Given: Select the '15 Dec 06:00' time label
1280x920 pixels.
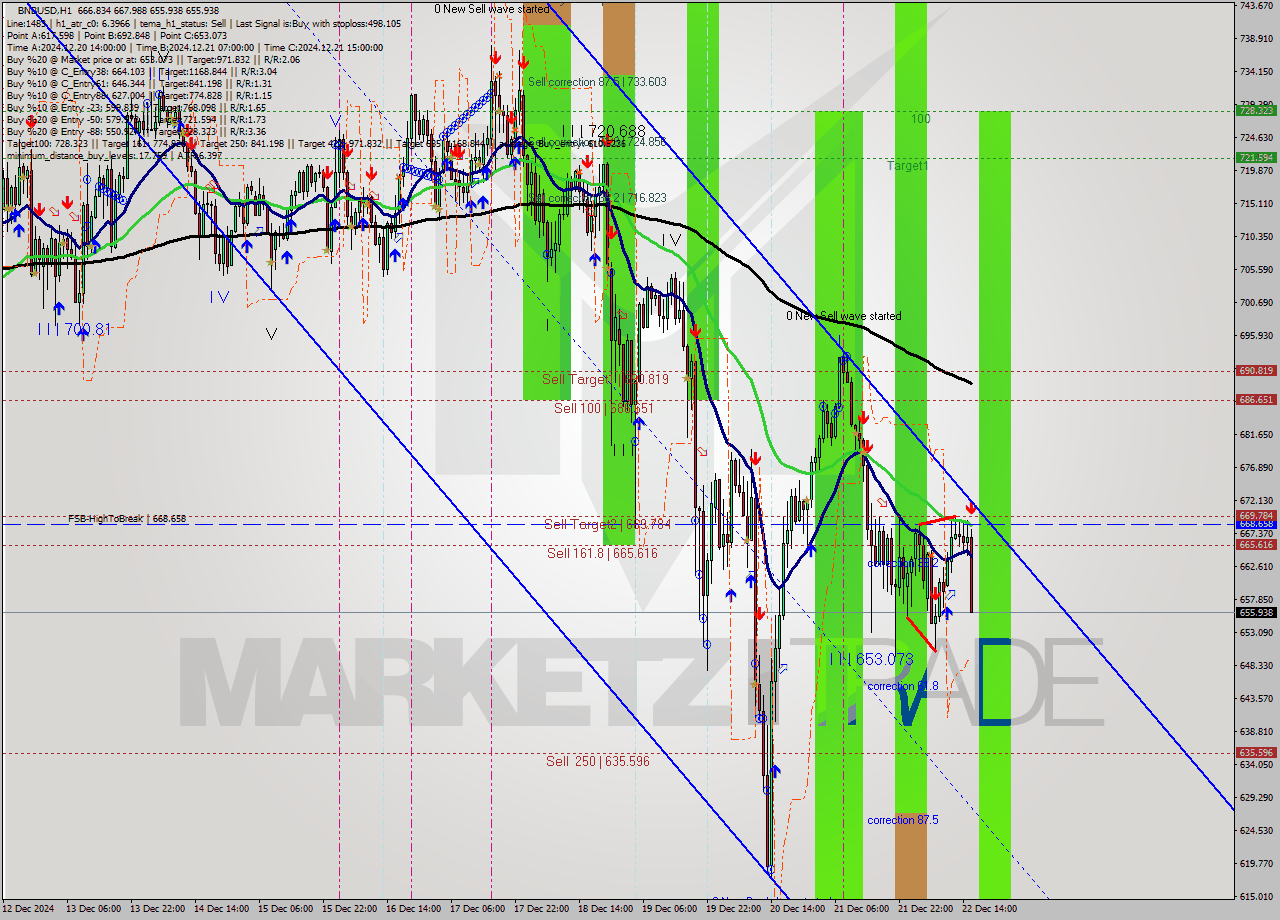Looking at the screenshot, I should [x=285, y=909].
